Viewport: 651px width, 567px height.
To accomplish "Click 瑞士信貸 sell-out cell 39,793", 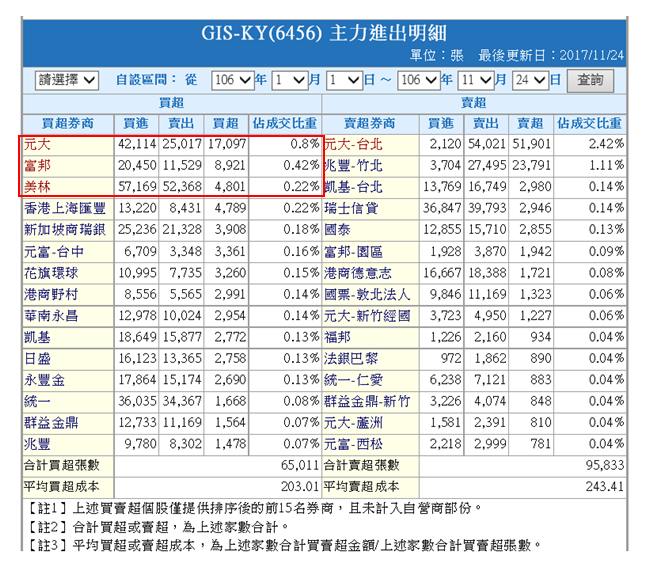I will [487, 208].
